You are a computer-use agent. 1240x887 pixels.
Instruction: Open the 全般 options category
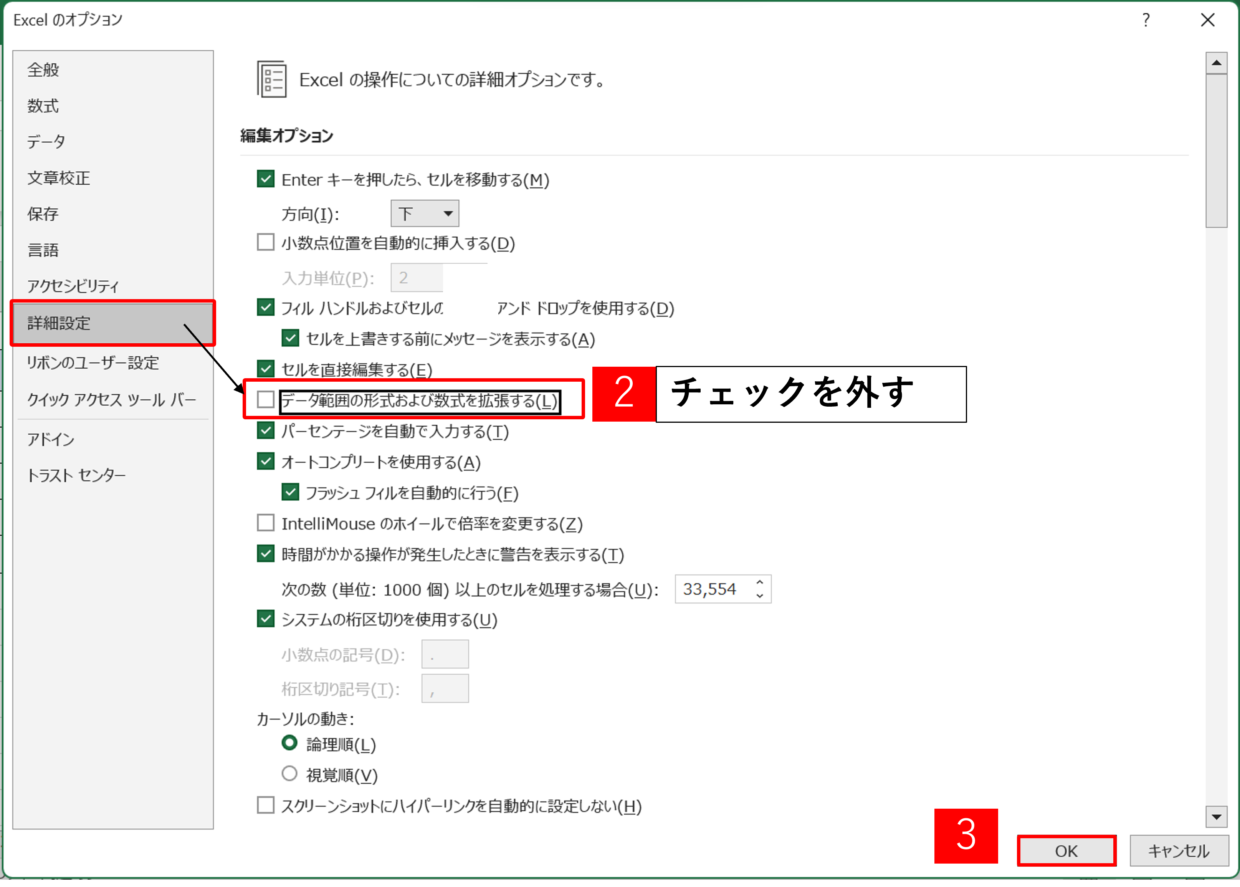pos(44,70)
